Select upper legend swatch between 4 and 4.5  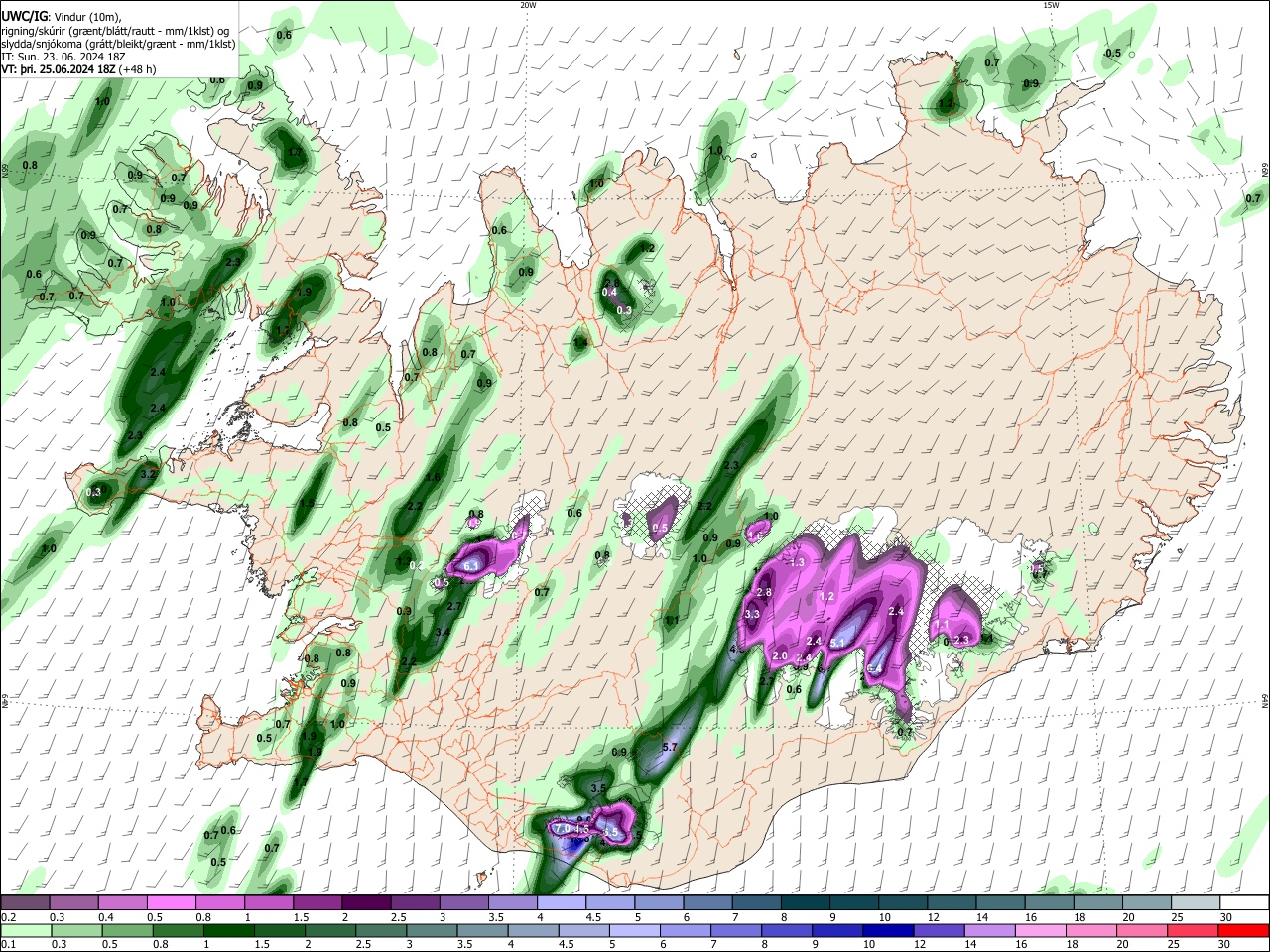[x=562, y=902]
